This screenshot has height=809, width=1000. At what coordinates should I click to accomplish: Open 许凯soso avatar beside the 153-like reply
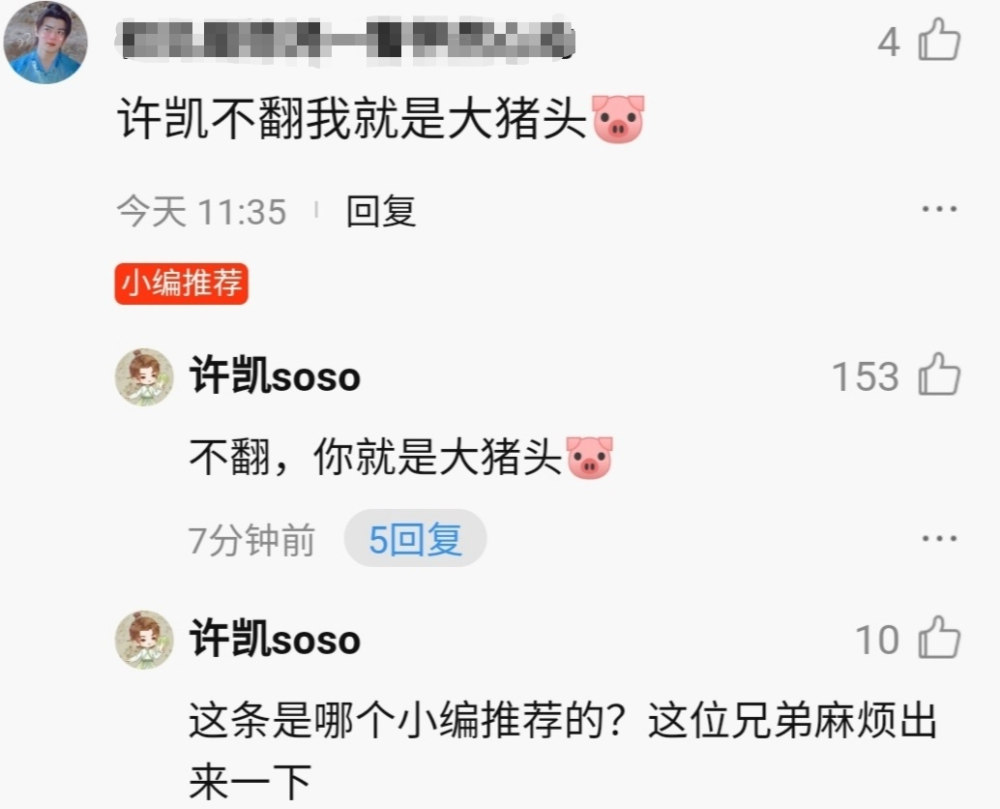pos(144,377)
